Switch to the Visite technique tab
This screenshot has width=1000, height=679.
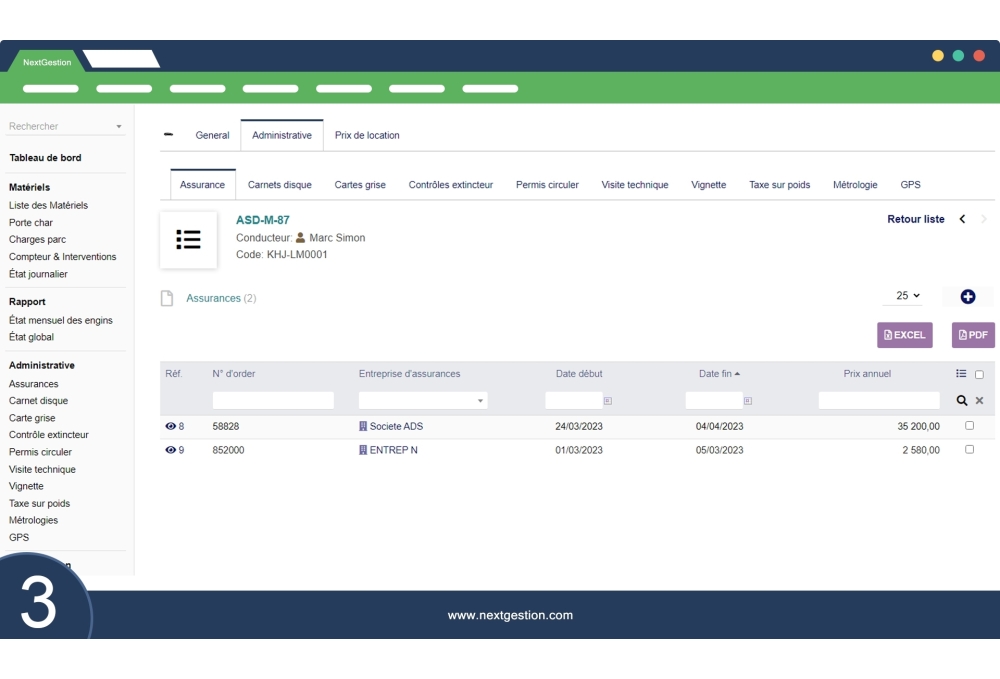[x=634, y=185]
